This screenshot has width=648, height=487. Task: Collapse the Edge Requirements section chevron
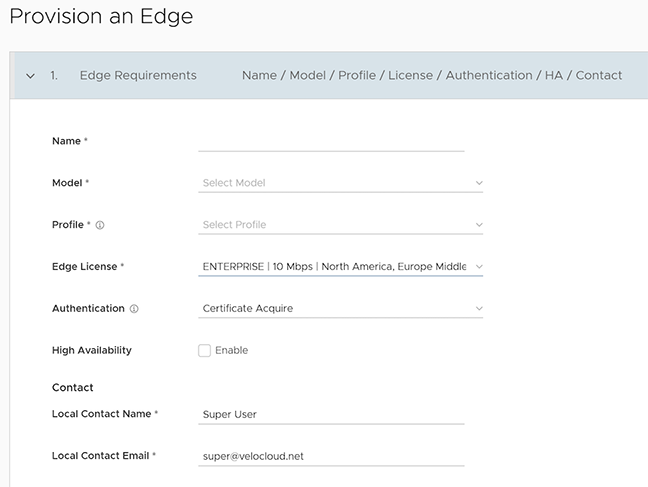click(30, 76)
